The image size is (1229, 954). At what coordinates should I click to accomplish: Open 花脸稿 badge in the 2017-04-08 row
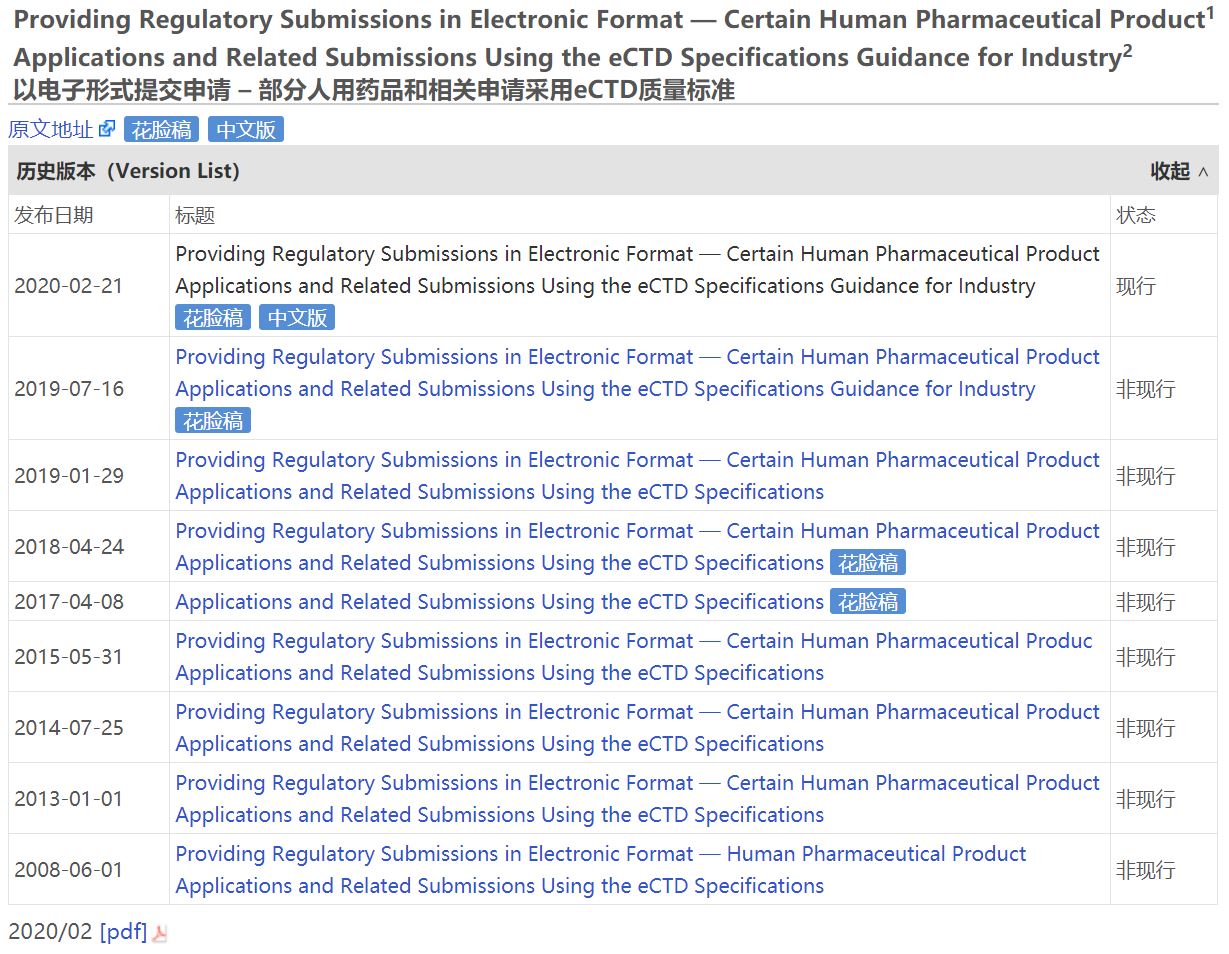click(x=867, y=602)
